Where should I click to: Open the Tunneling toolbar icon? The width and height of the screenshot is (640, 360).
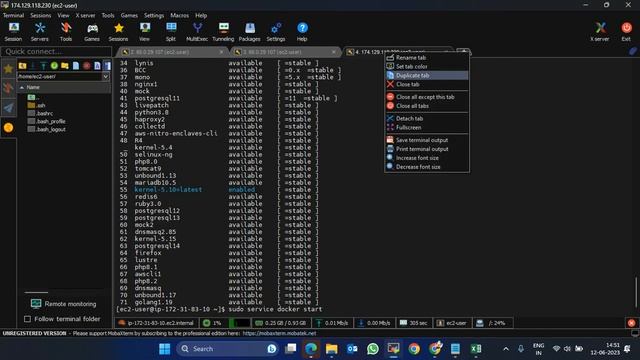[223, 32]
